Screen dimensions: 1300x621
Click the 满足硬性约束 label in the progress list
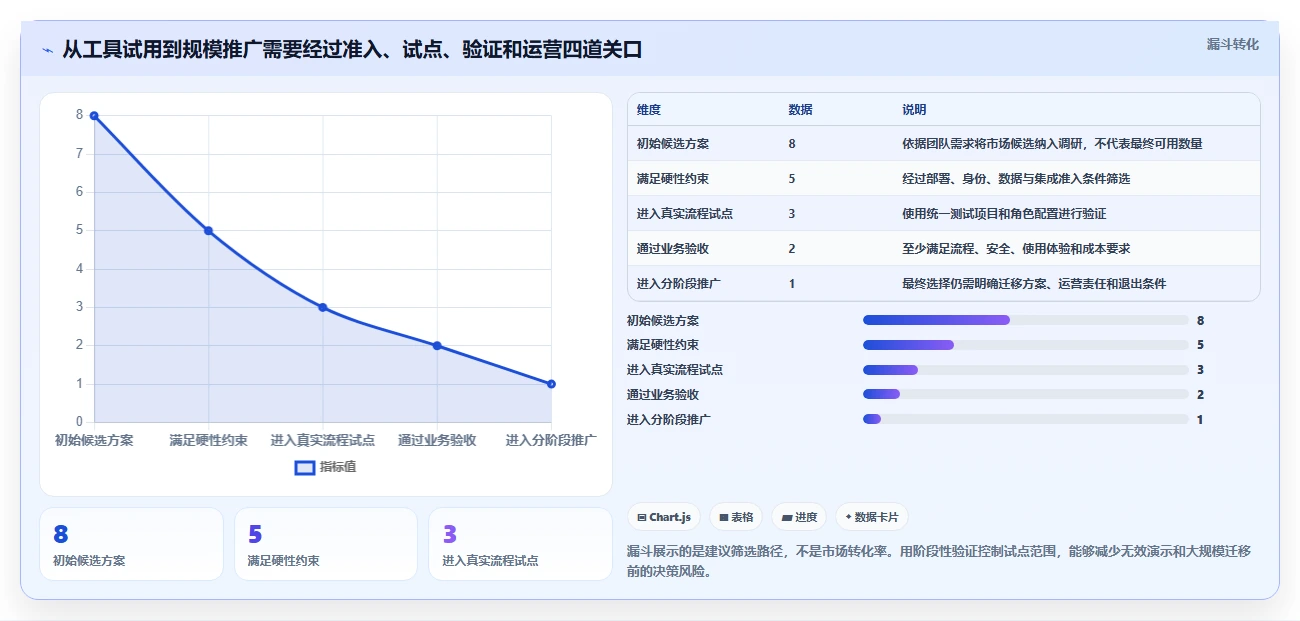point(663,345)
